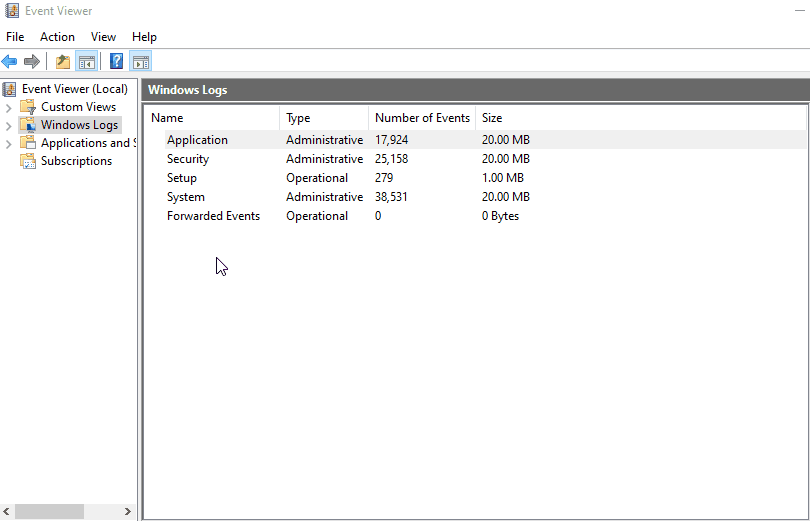810x521 pixels.
Task: Open Help via the question mark icon
Action: click(116, 61)
